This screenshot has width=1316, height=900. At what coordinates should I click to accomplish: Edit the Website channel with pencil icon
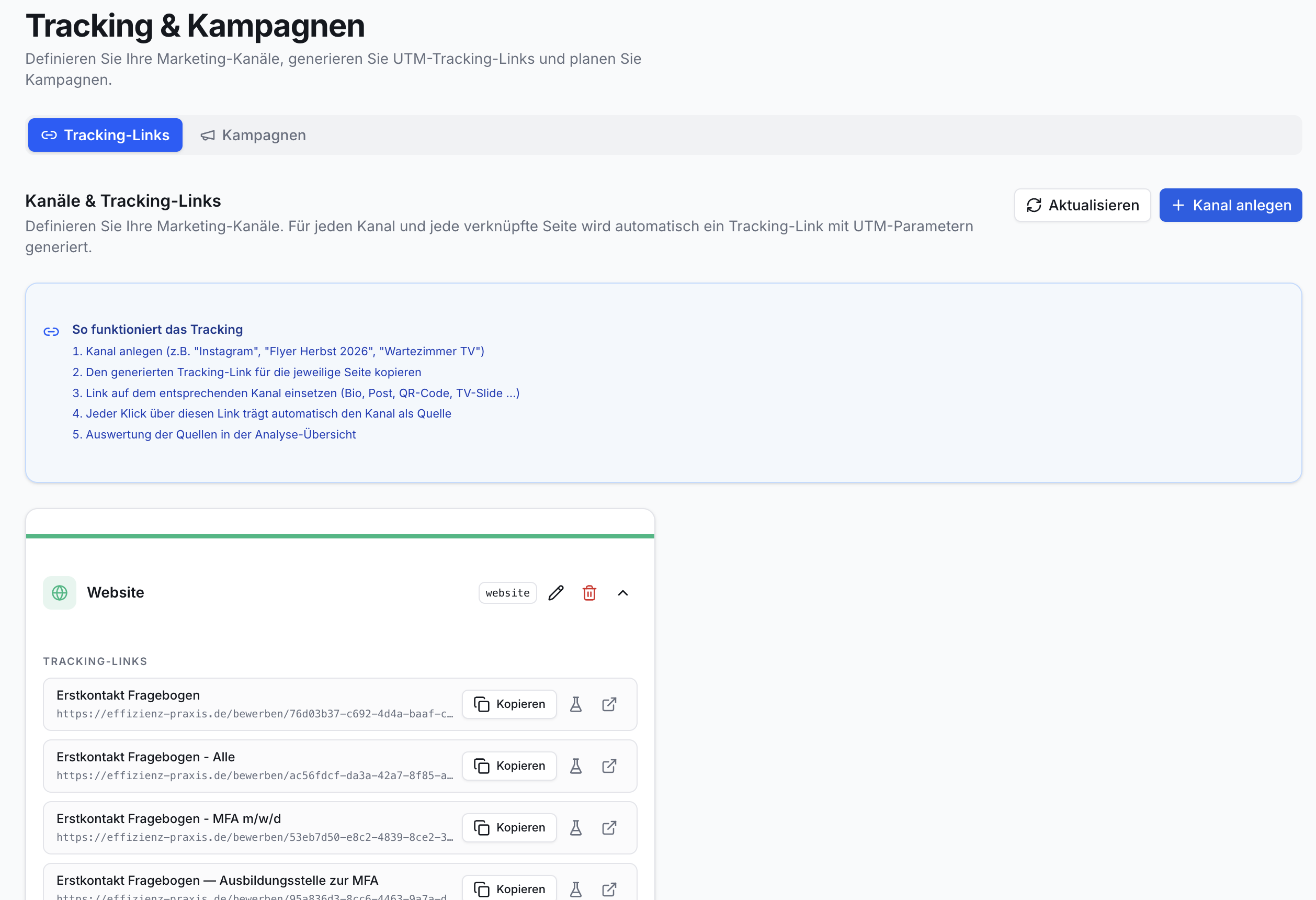(x=556, y=592)
